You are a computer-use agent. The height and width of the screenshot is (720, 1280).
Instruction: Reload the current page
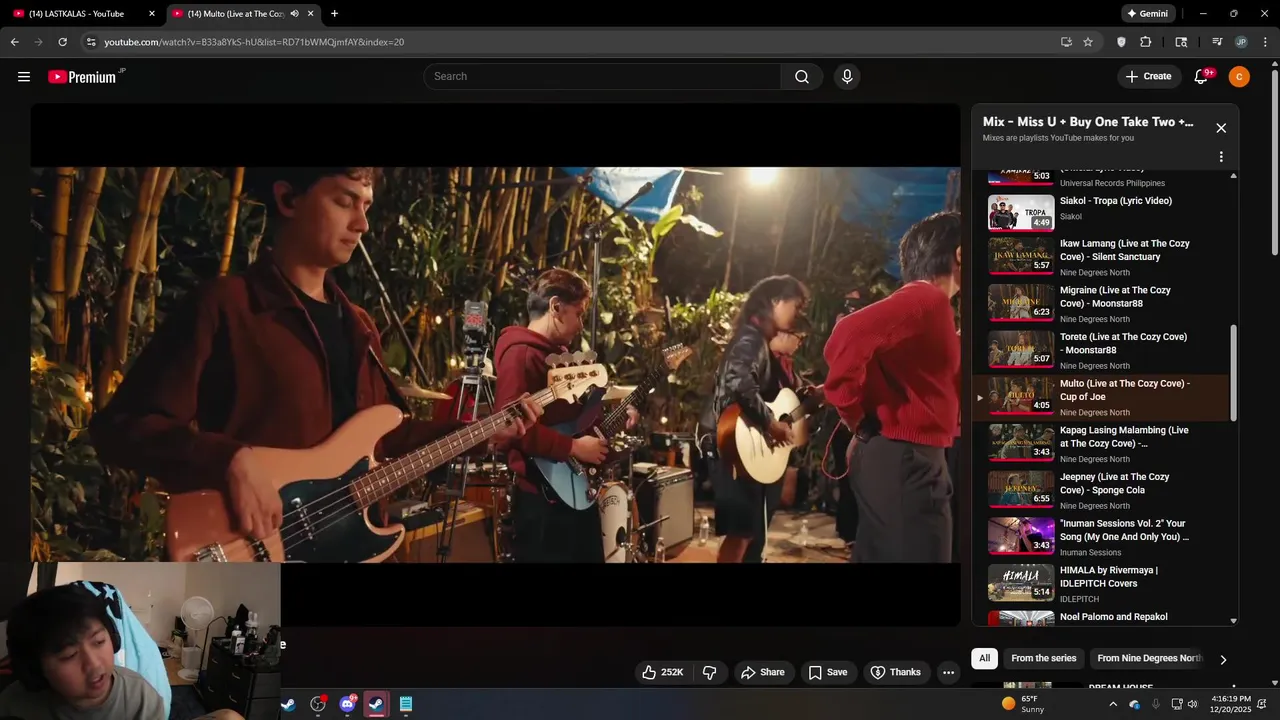coord(62,42)
